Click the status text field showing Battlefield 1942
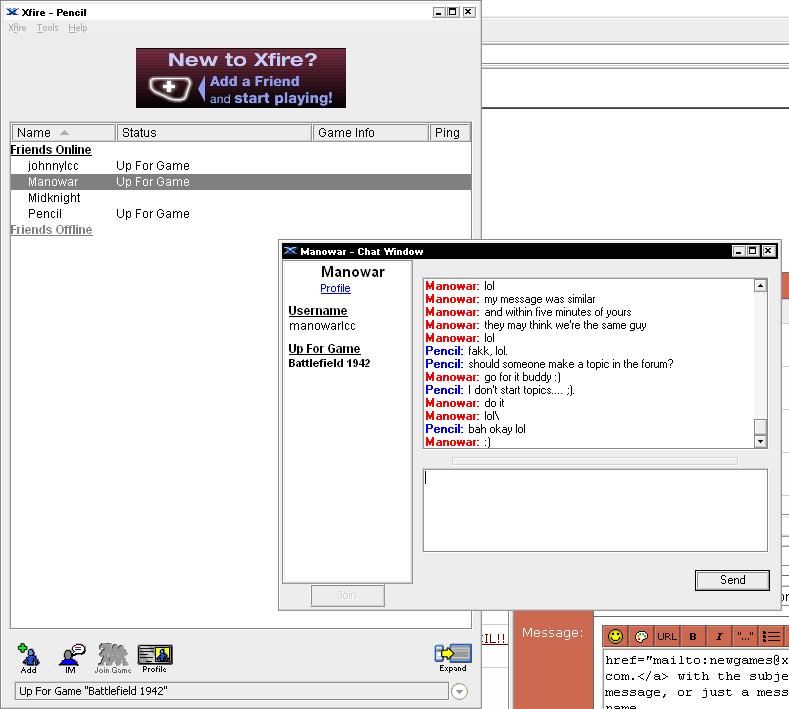789x709 pixels. click(231, 691)
